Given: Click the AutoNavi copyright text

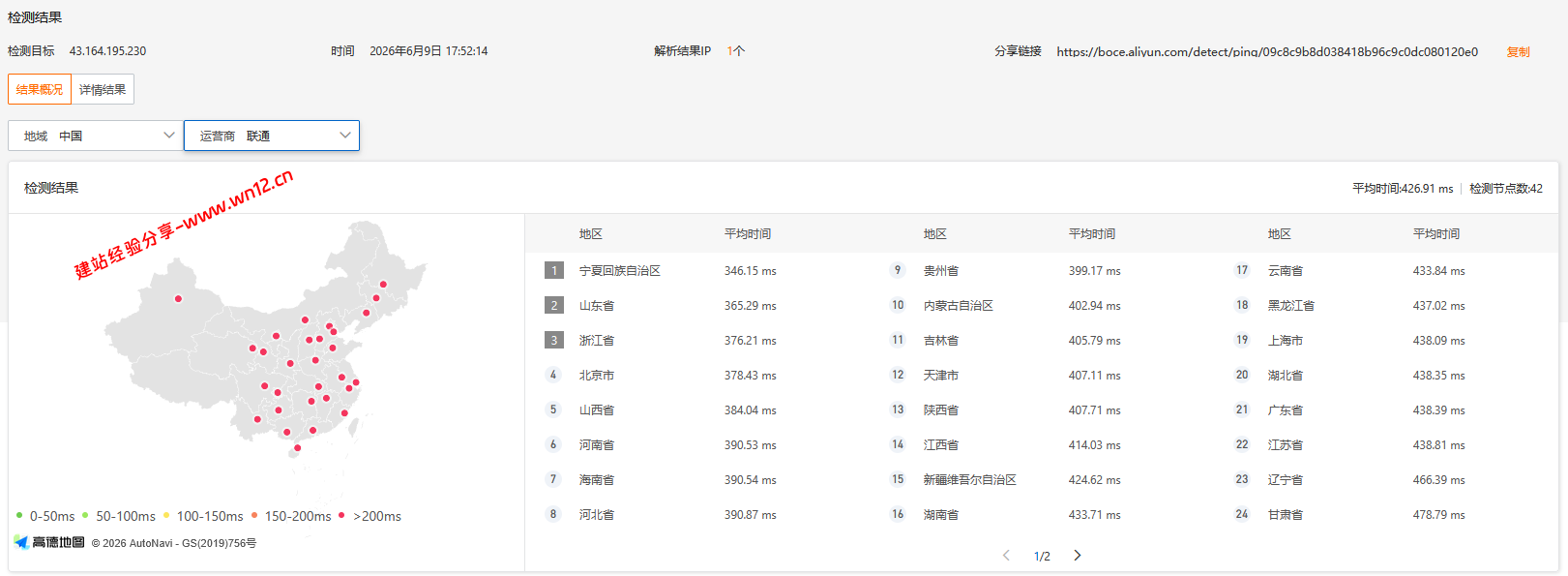Looking at the screenshot, I should coord(174,543).
